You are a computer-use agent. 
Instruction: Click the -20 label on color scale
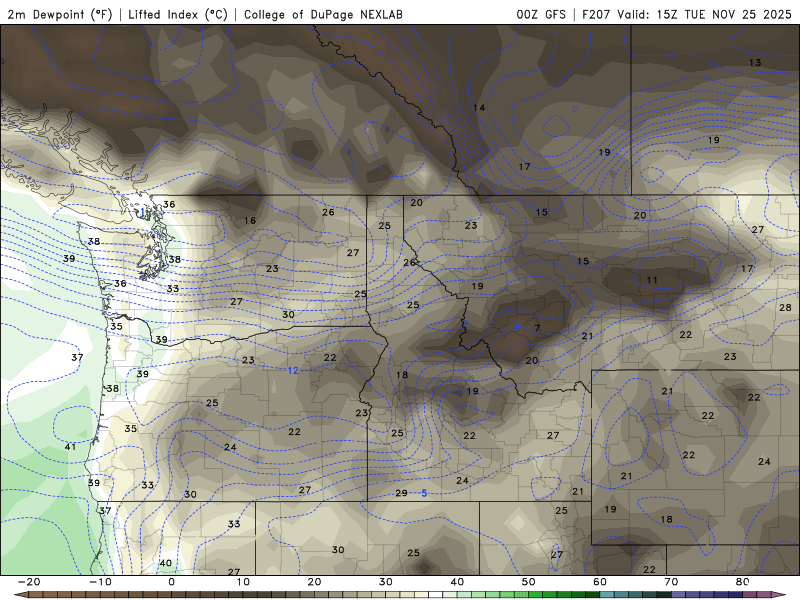pyautogui.click(x=29, y=582)
